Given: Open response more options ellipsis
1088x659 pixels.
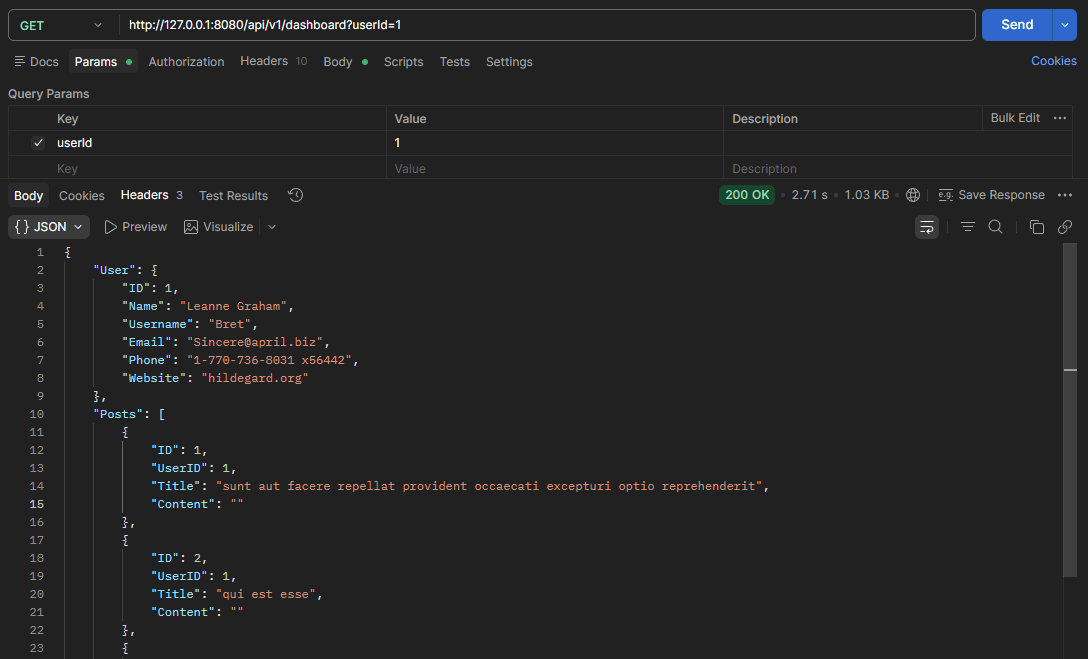Looking at the screenshot, I should click(1065, 196).
